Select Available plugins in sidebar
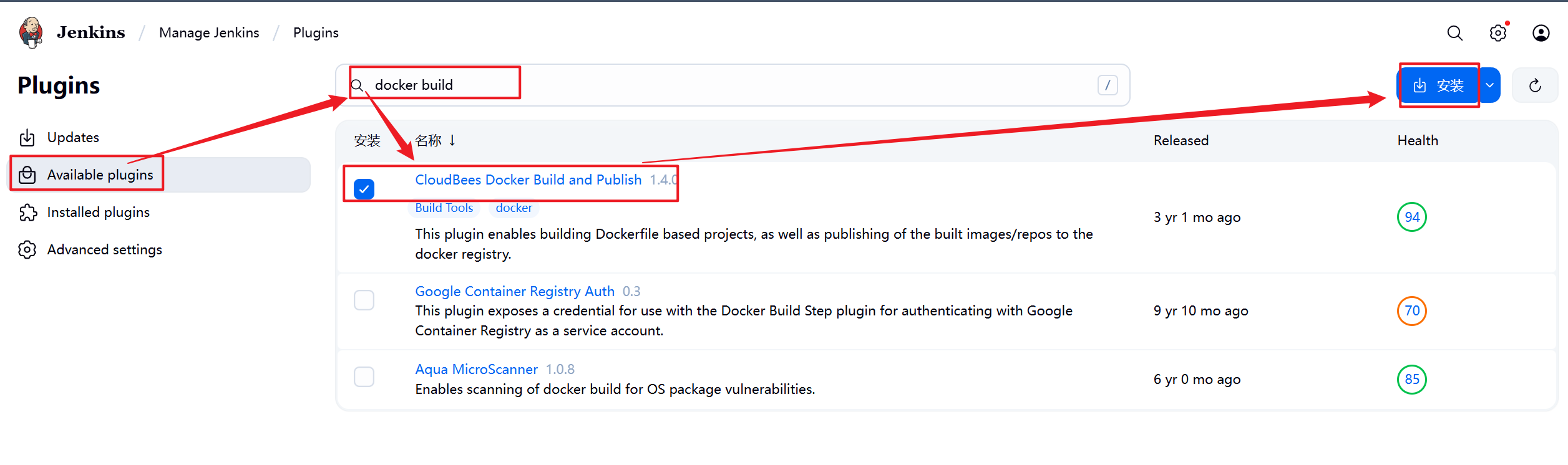 pos(159,175)
